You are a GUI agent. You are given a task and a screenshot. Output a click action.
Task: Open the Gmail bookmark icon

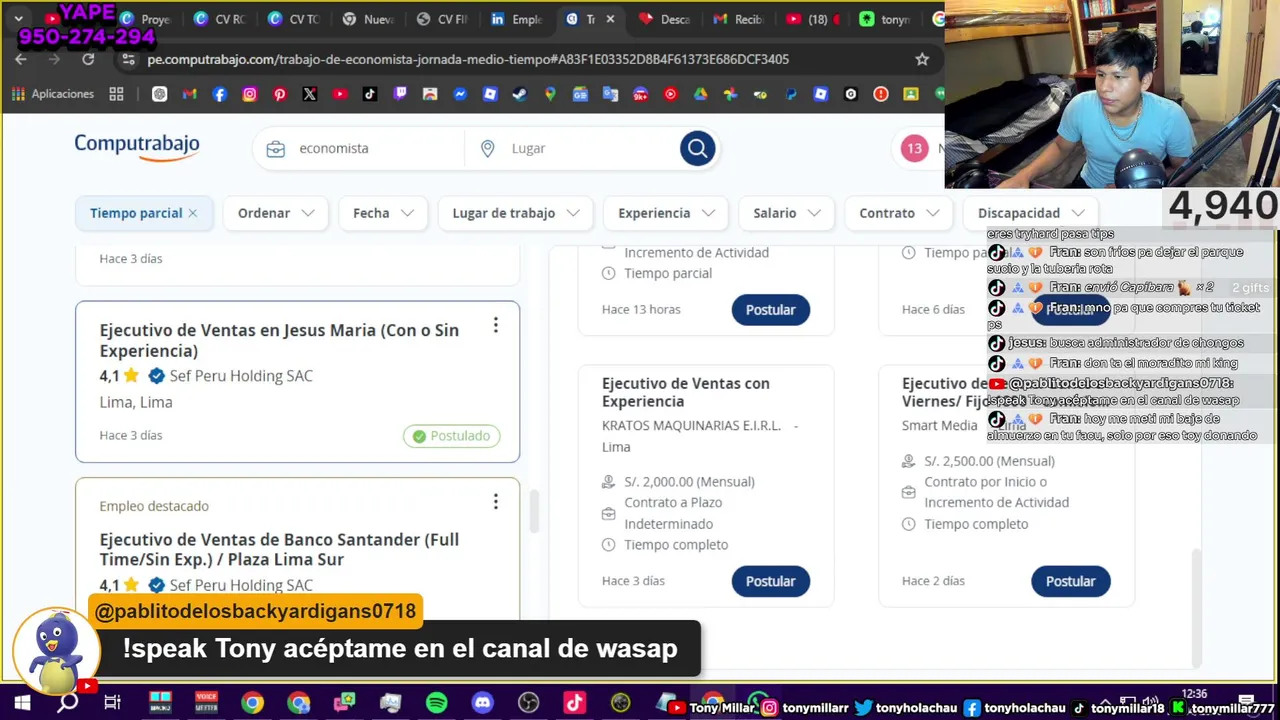pyautogui.click(x=190, y=94)
